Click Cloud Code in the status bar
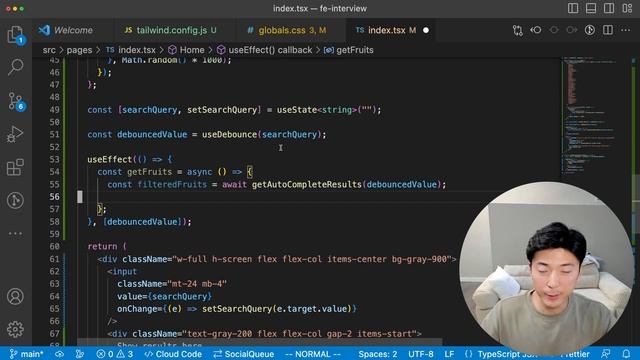The image size is (640, 360). coord(173,354)
